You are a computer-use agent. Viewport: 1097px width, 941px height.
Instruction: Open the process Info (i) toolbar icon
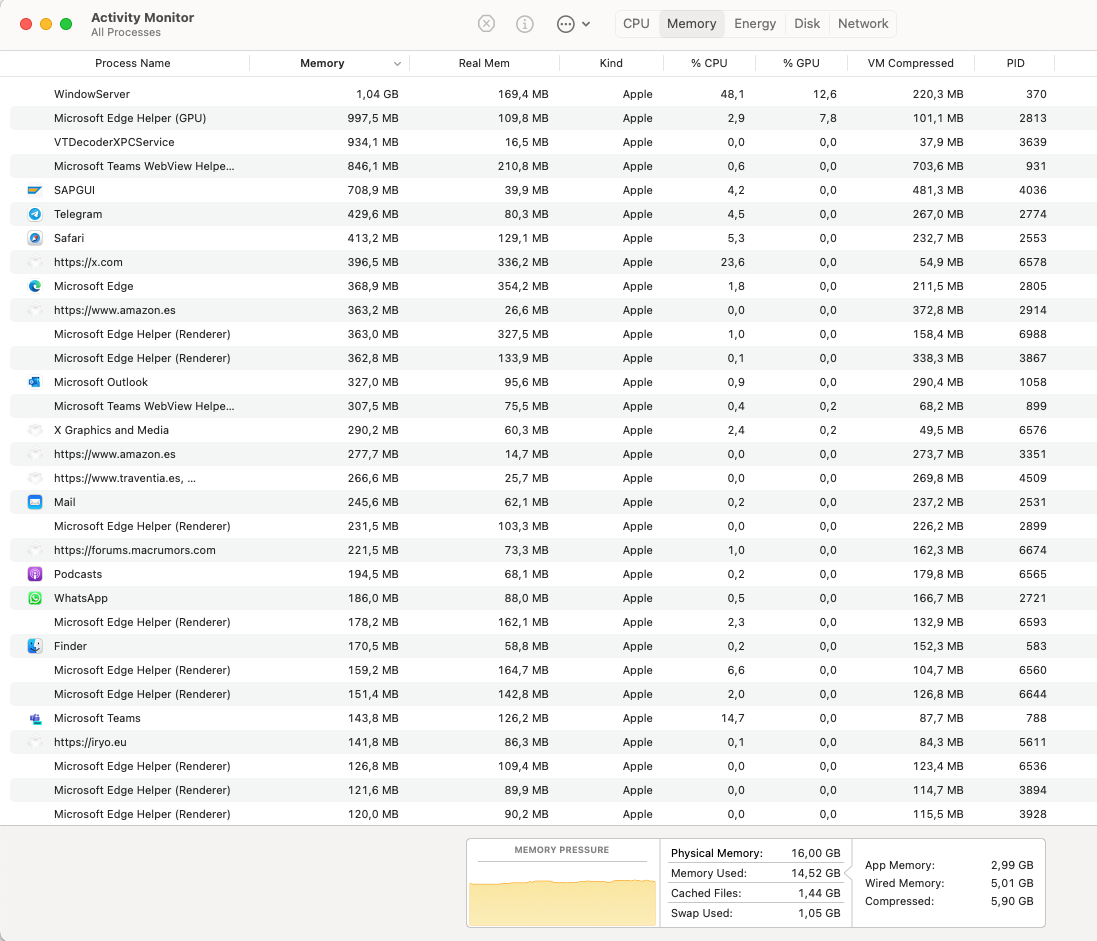point(525,24)
